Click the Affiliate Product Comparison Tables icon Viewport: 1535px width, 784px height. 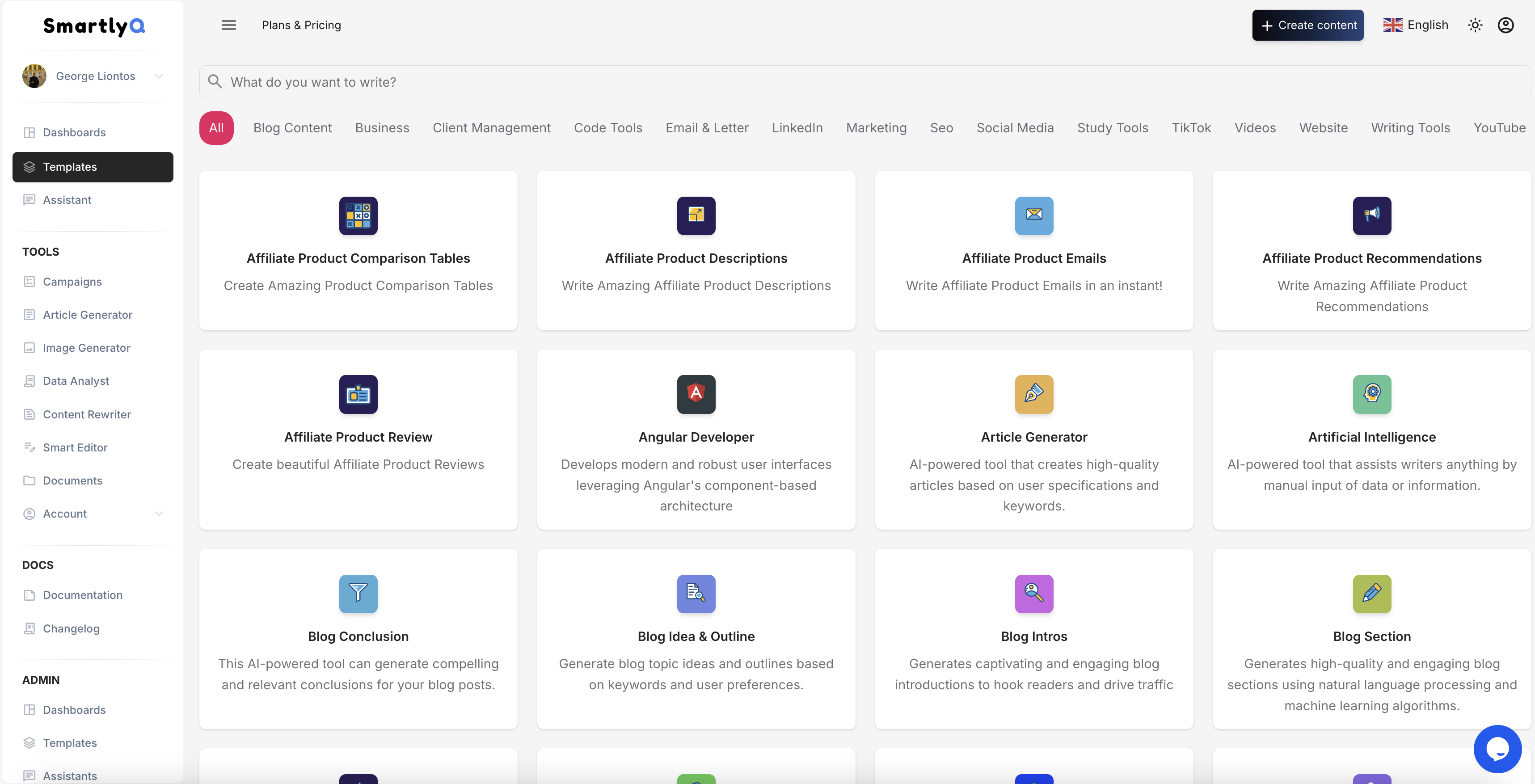(358, 215)
